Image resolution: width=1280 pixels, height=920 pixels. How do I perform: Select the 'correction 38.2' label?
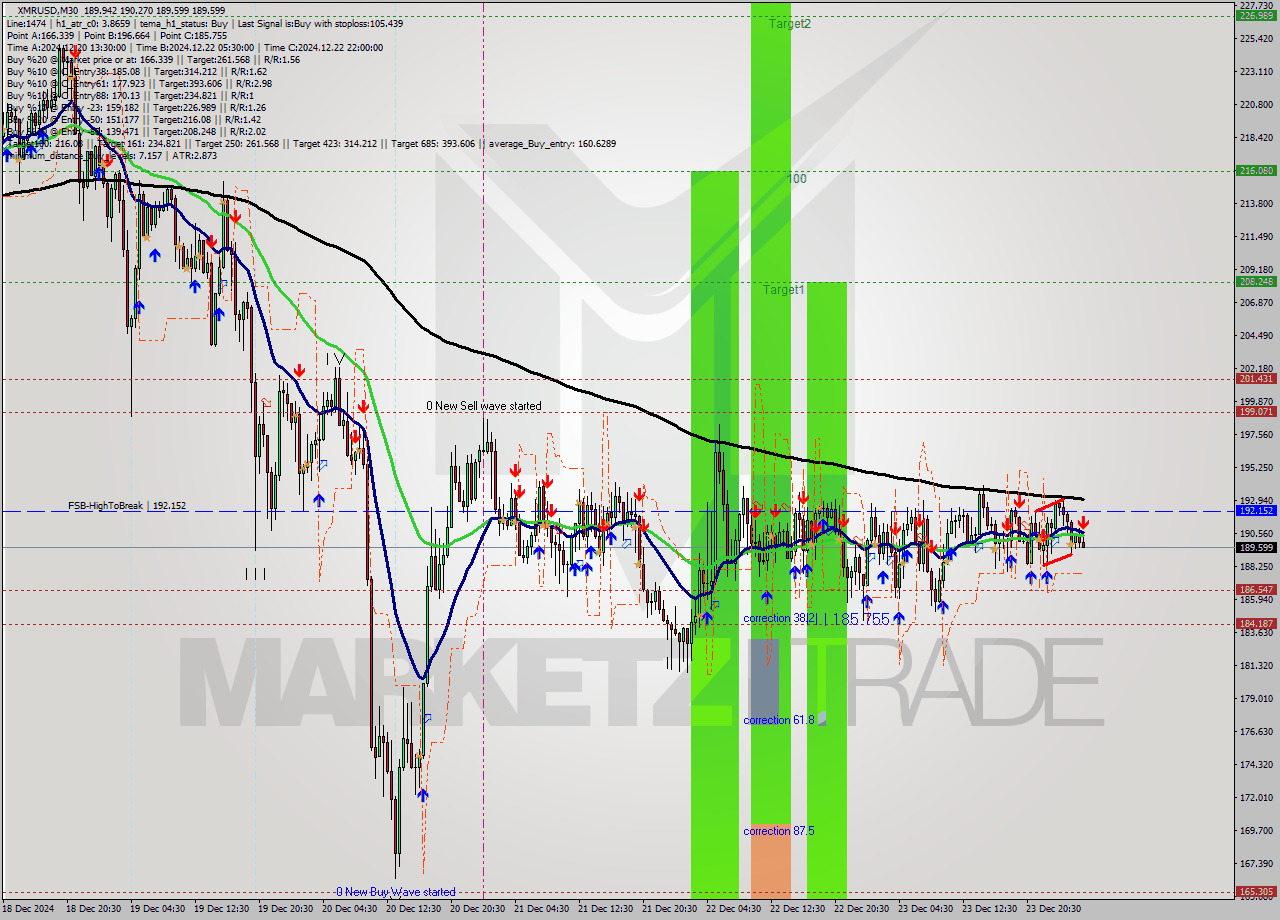pos(780,618)
